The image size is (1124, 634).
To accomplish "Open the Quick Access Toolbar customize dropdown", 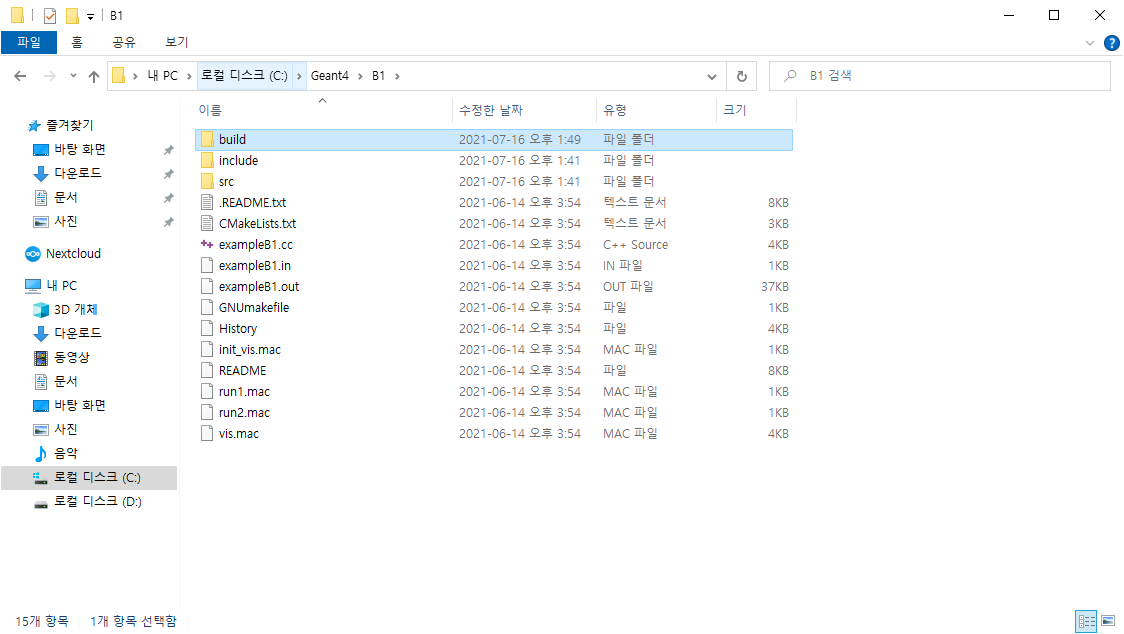I will pyautogui.click(x=90, y=16).
